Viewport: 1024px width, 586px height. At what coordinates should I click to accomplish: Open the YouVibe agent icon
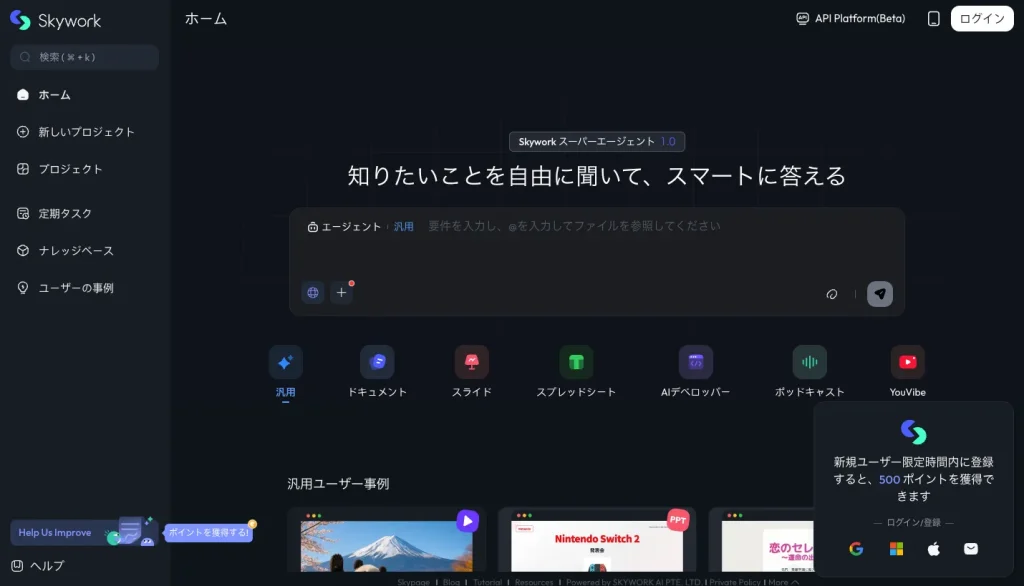tap(907, 362)
